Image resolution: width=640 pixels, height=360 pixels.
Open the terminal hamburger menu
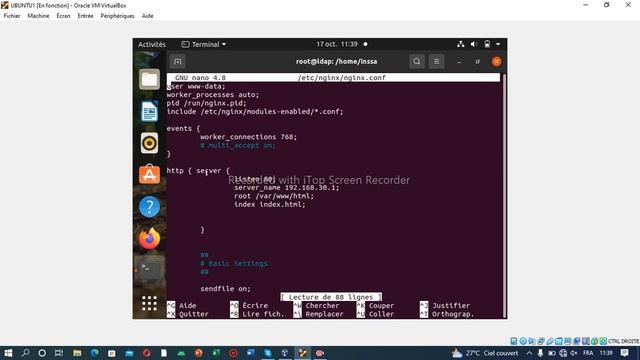click(x=436, y=62)
